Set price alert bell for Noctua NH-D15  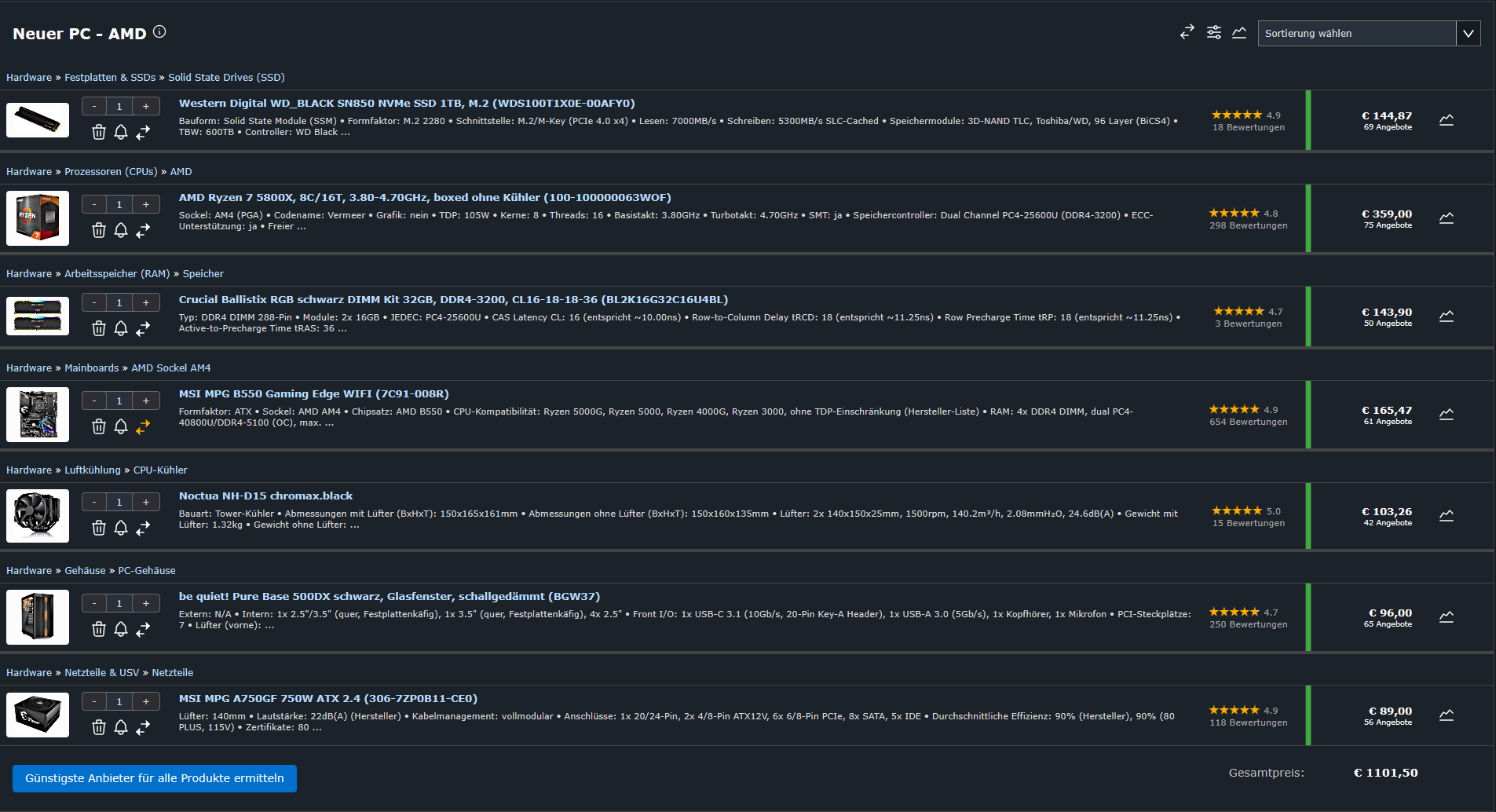121,528
